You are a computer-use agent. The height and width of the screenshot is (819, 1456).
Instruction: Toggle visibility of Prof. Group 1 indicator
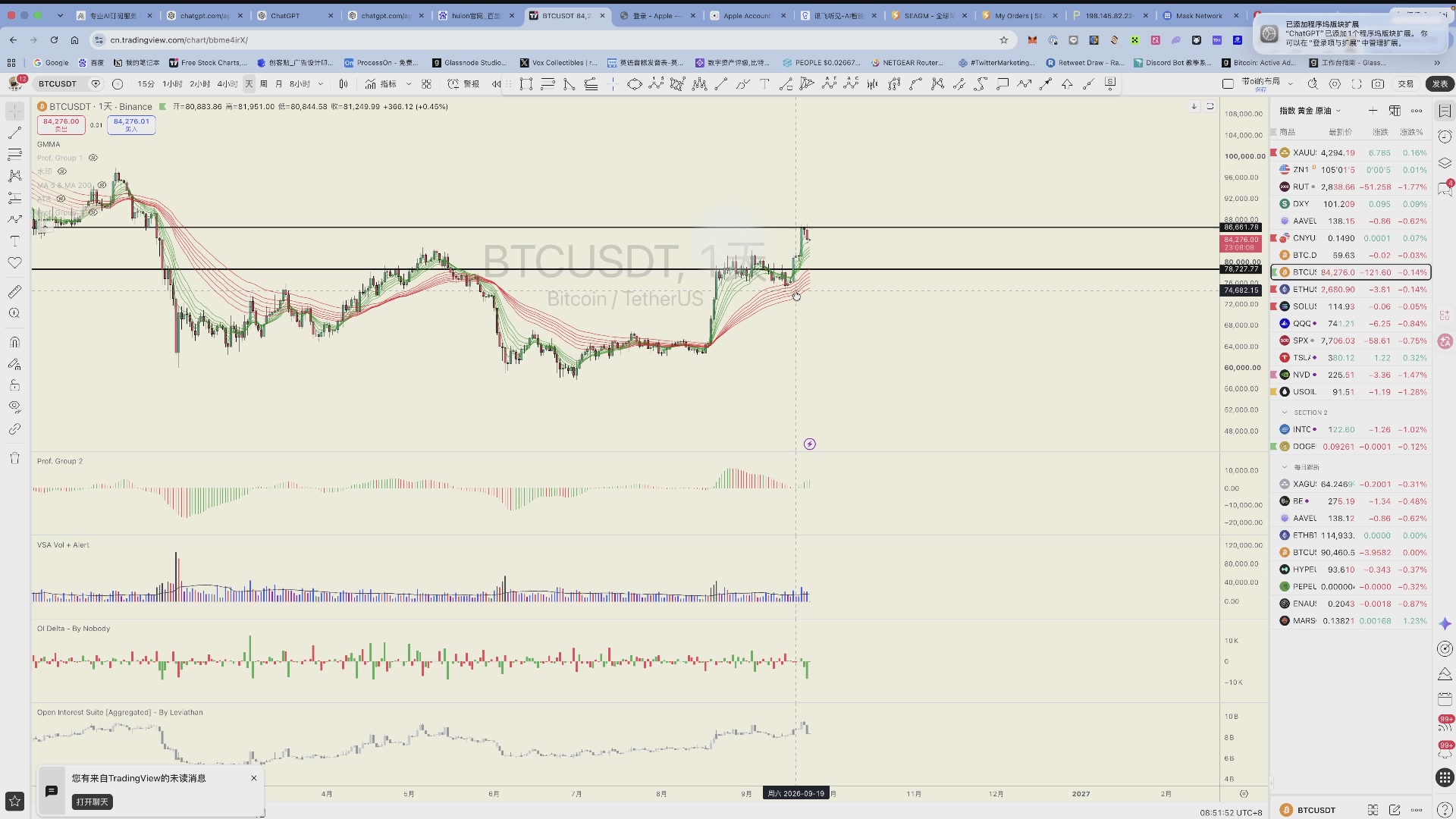(x=93, y=158)
